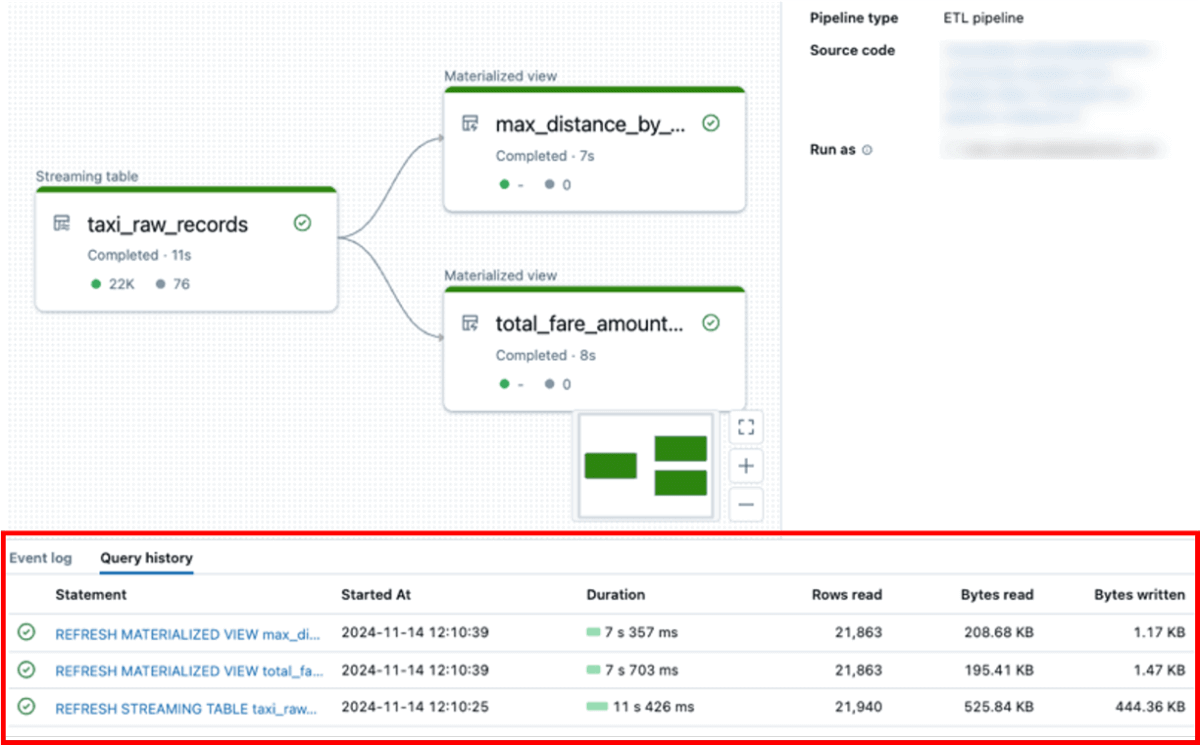
Task: Click the Duration column header
Action: (616, 594)
